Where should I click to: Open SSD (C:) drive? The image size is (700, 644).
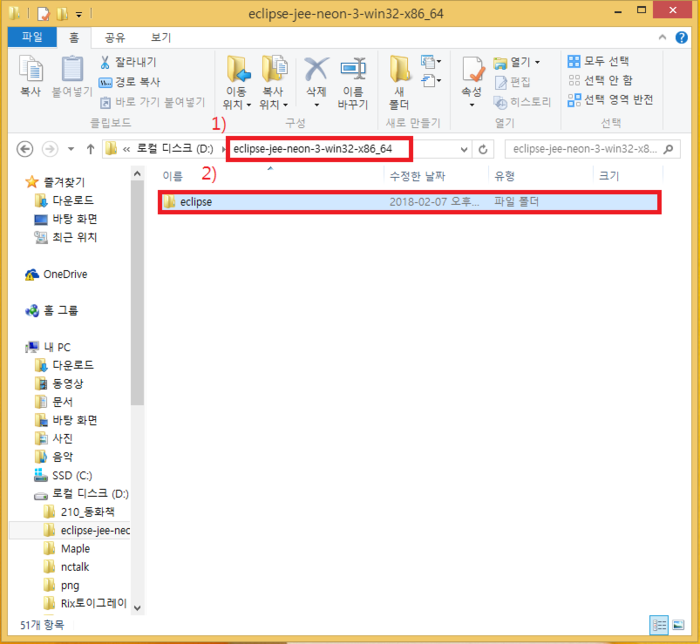click(63, 475)
